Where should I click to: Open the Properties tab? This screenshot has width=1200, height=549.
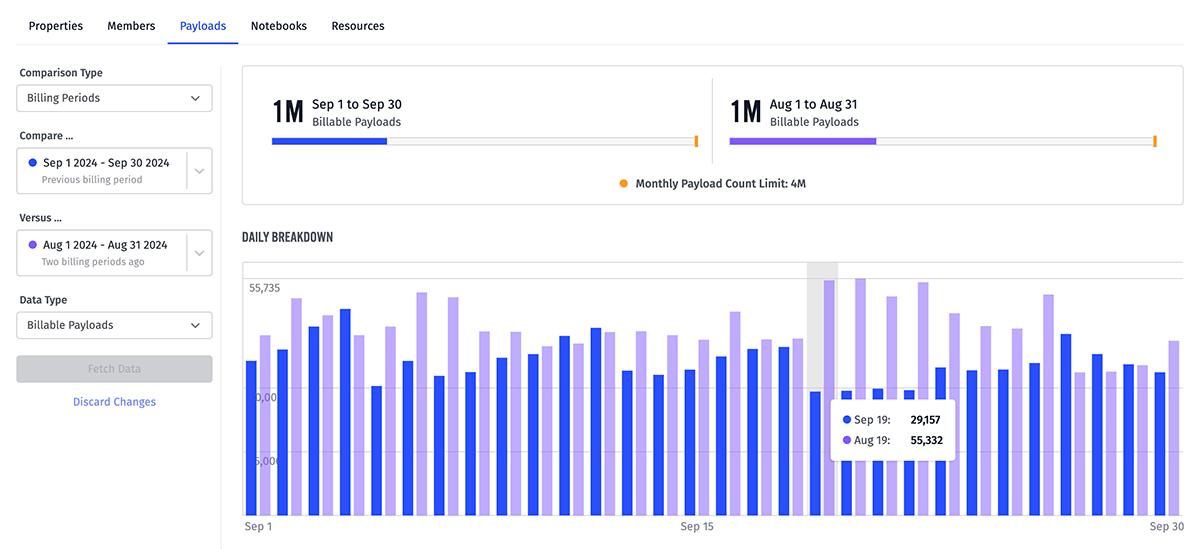(56, 26)
